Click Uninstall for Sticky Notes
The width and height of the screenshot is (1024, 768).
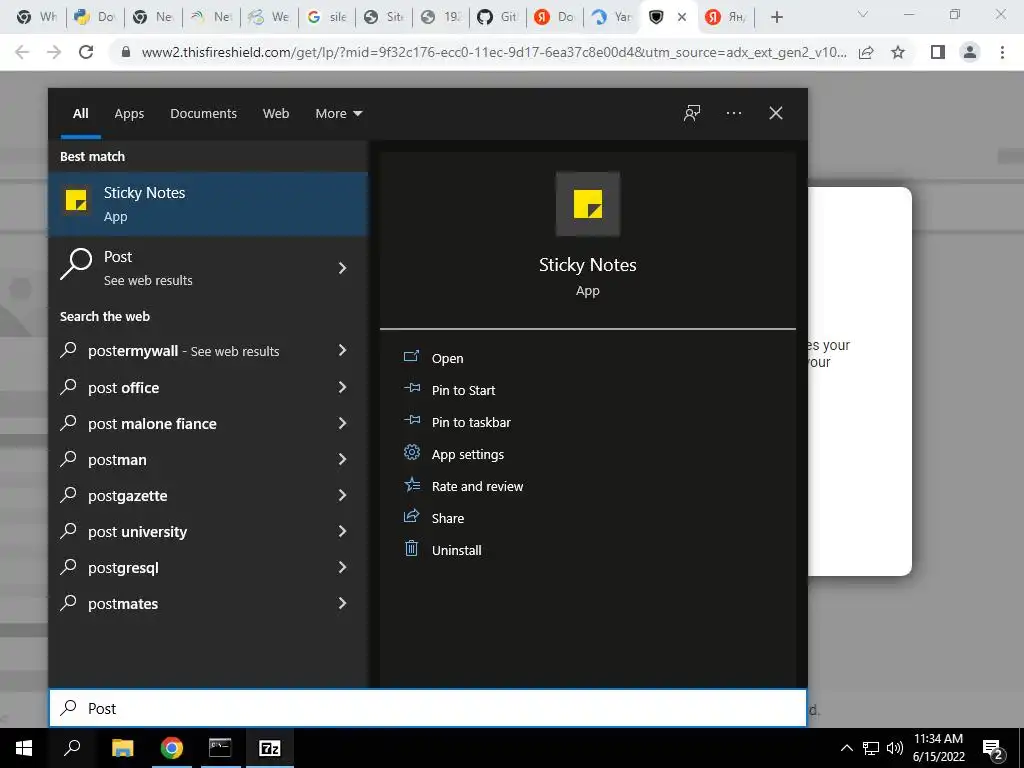tap(456, 550)
